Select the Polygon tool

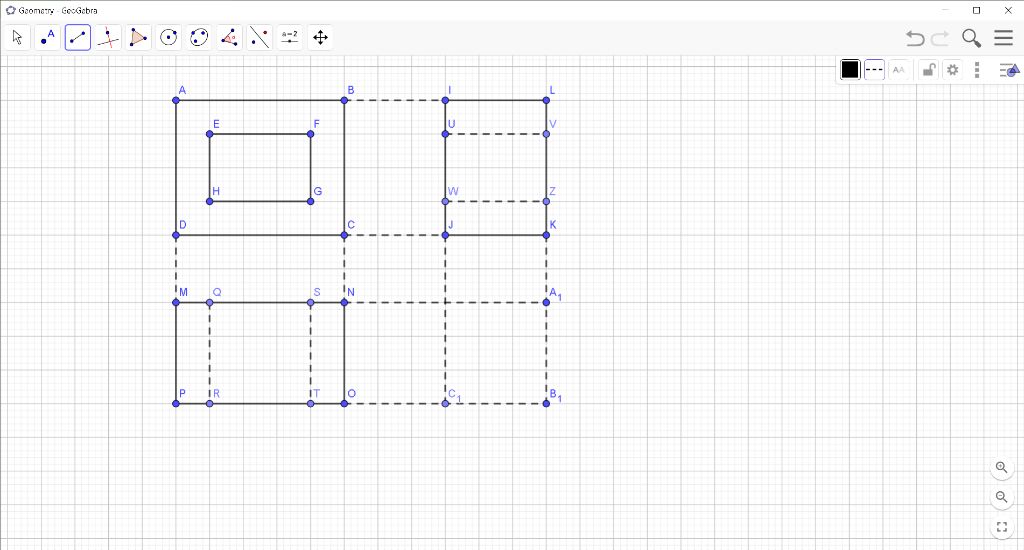click(138, 37)
